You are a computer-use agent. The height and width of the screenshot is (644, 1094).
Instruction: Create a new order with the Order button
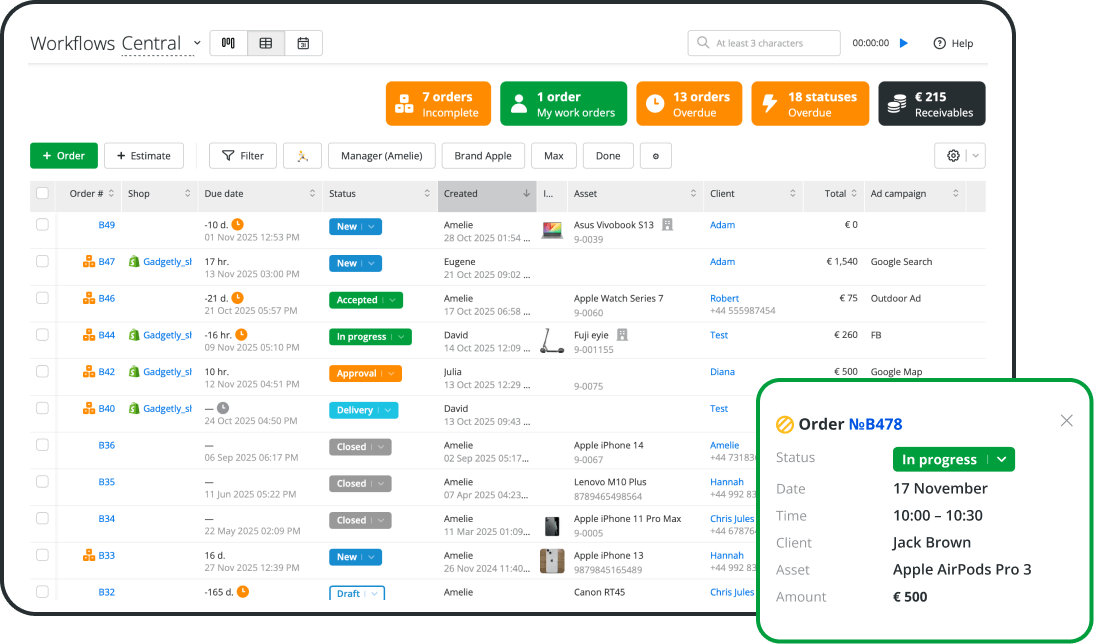point(63,156)
